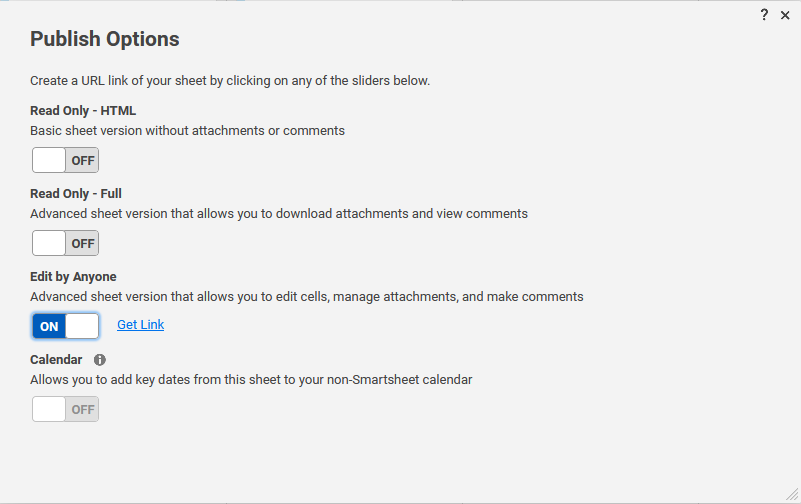
Task: Click the 'edit cells, manage attachments' description
Action: pos(307,297)
